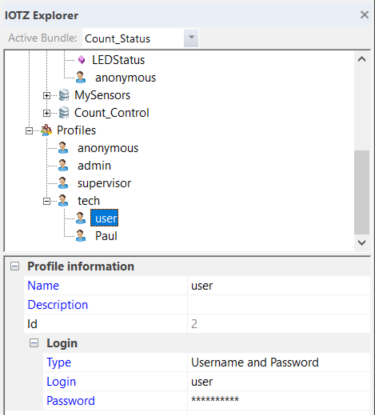This screenshot has width=375, height=415.
Task: Collapse the Login subsection
Action: coord(34,343)
